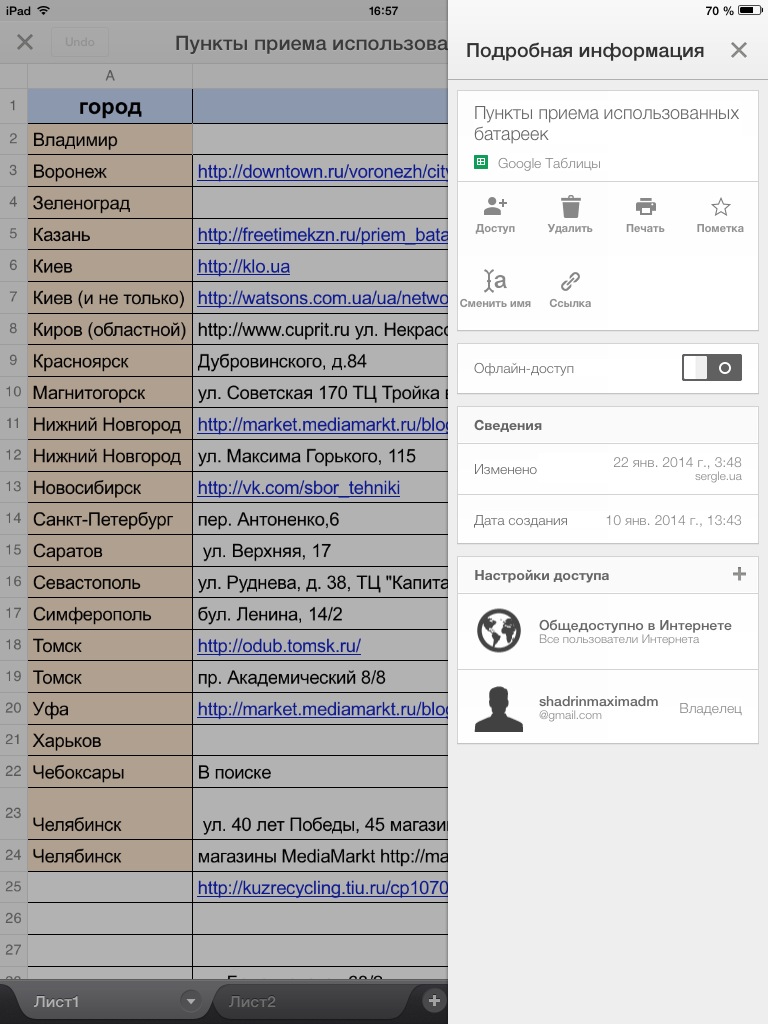
Task: Tap the Печать printer icon
Action: [x=645, y=208]
